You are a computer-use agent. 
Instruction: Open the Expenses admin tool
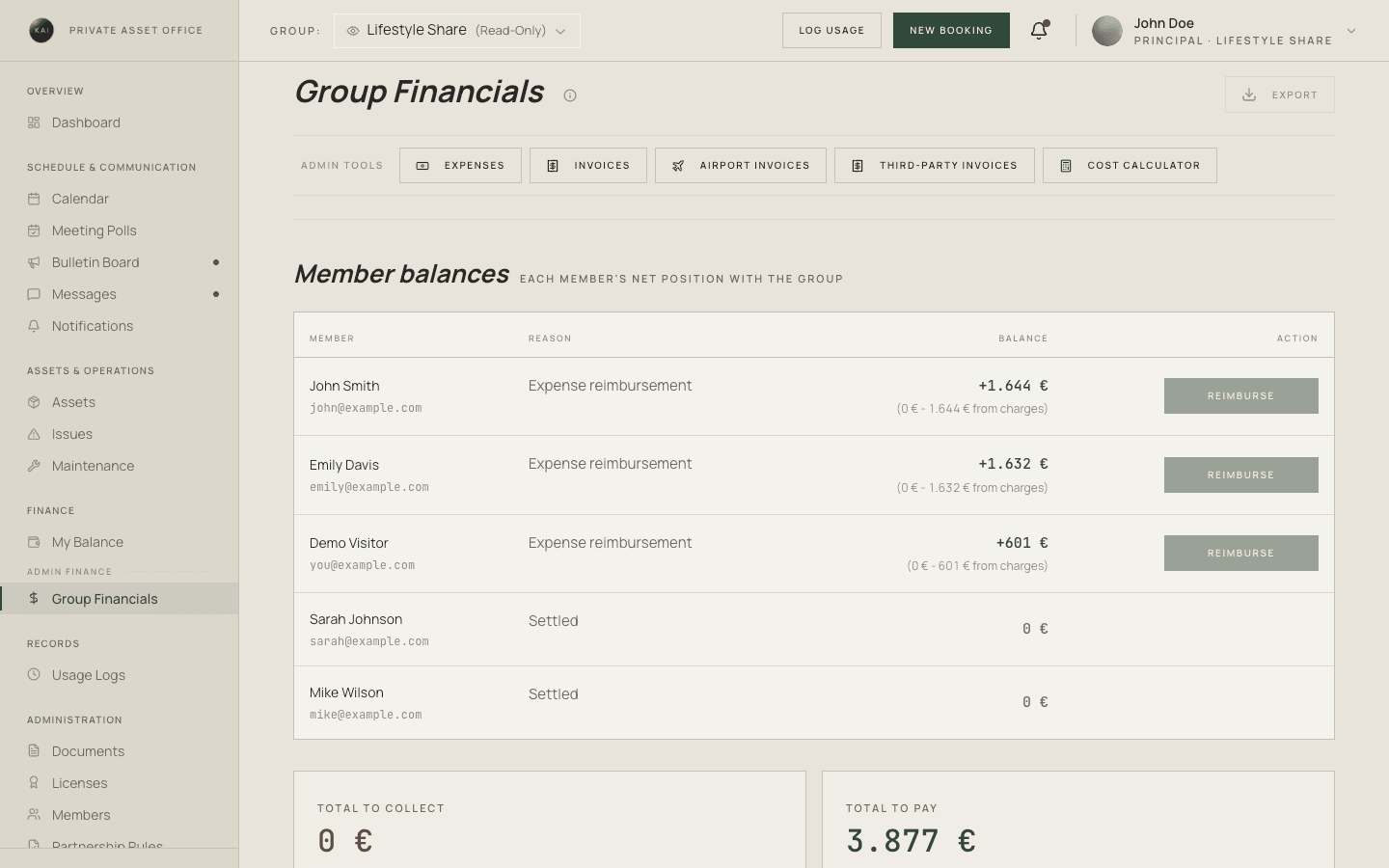[460, 166]
